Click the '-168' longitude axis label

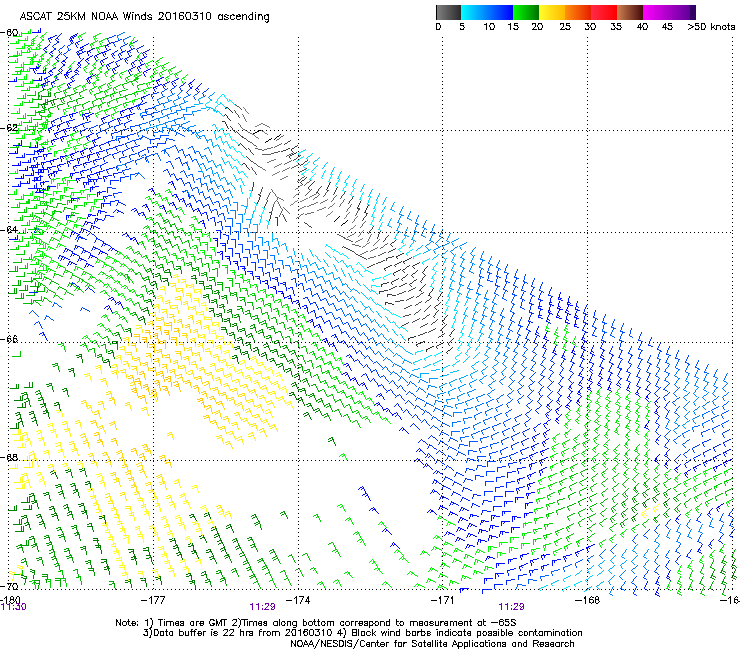point(587,600)
